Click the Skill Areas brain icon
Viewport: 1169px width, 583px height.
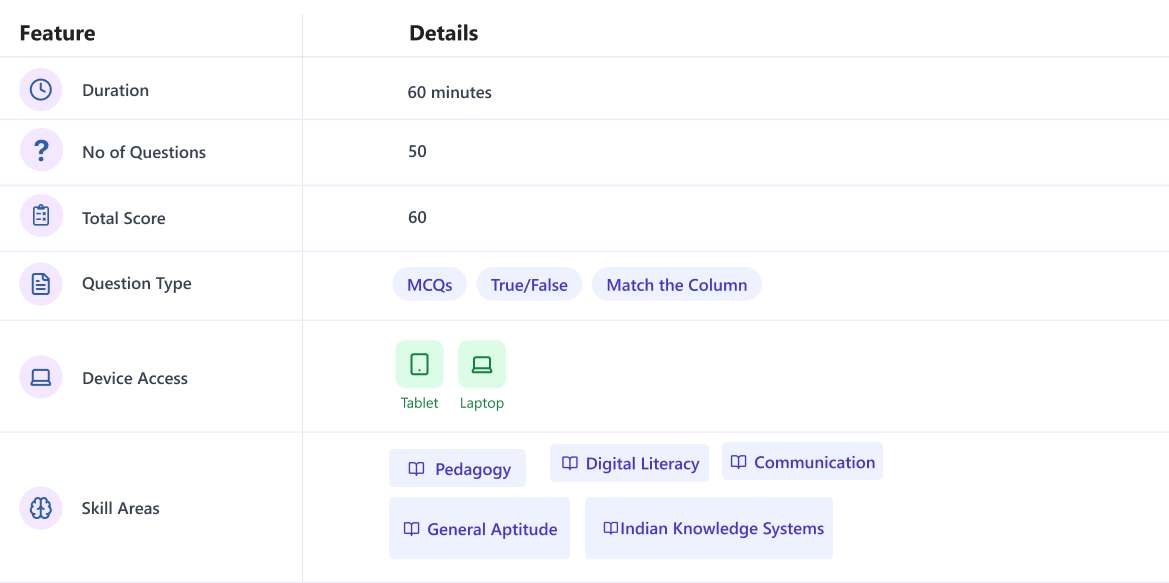click(x=41, y=508)
